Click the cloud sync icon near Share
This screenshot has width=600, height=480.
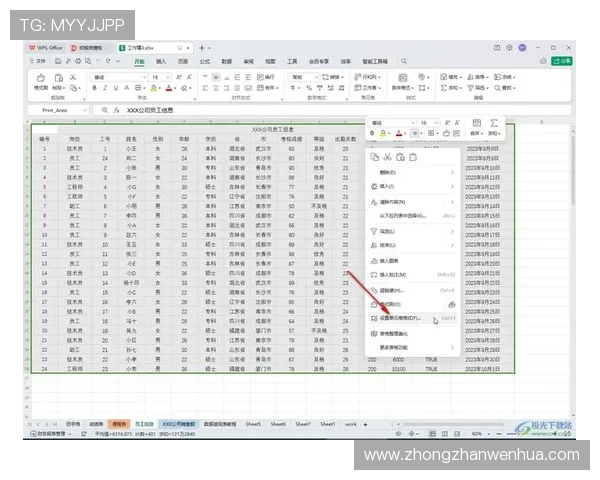coord(543,61)
